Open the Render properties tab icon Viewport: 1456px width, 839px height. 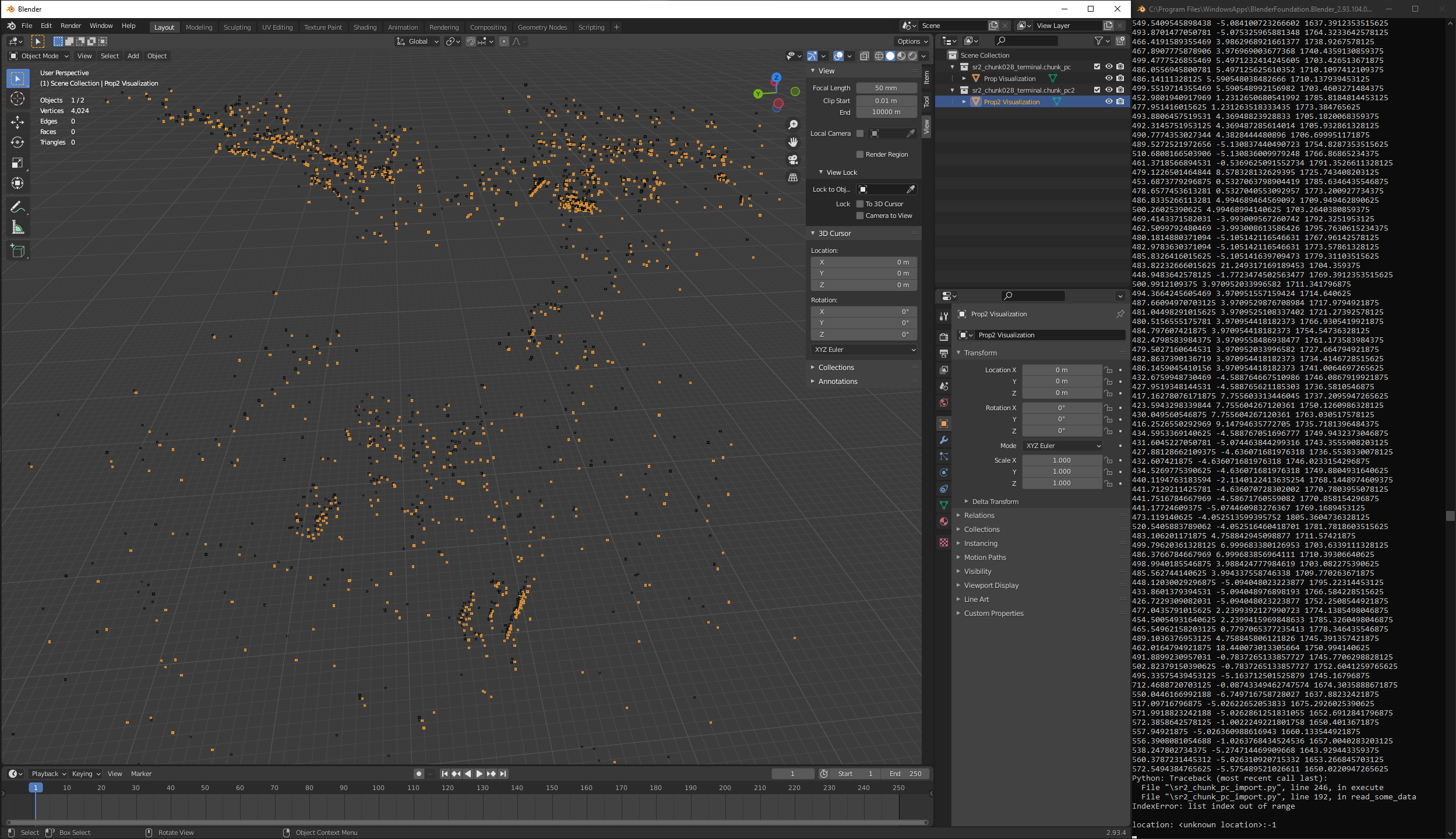tap(943, 337)
